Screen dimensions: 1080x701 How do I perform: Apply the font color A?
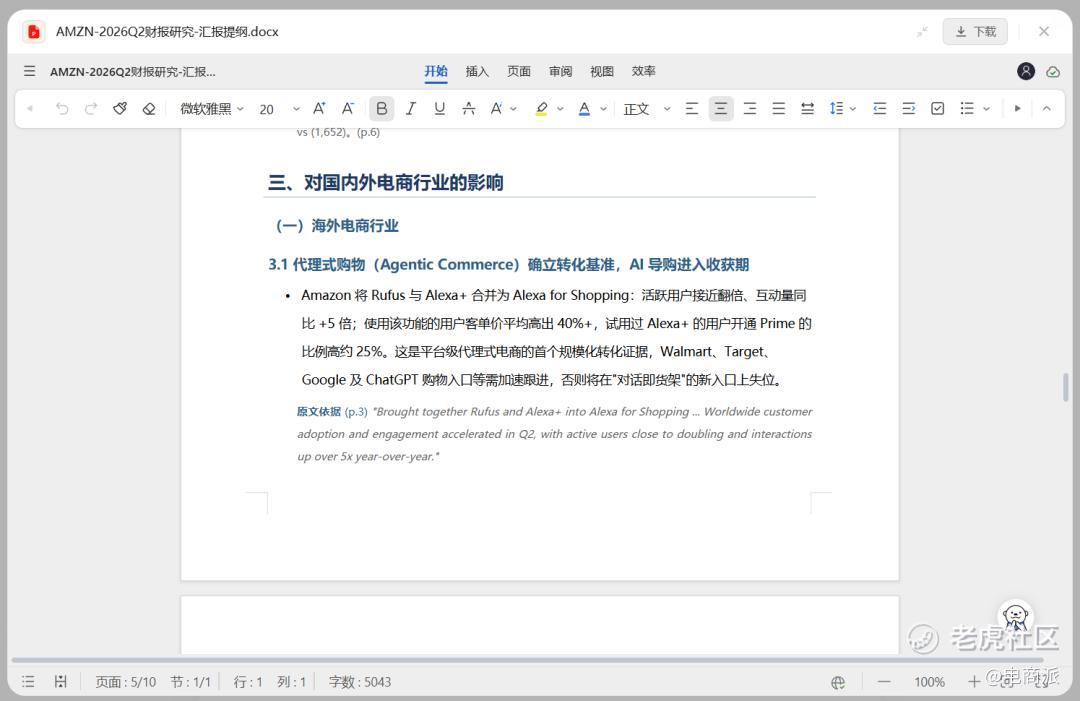click(584, 108)
